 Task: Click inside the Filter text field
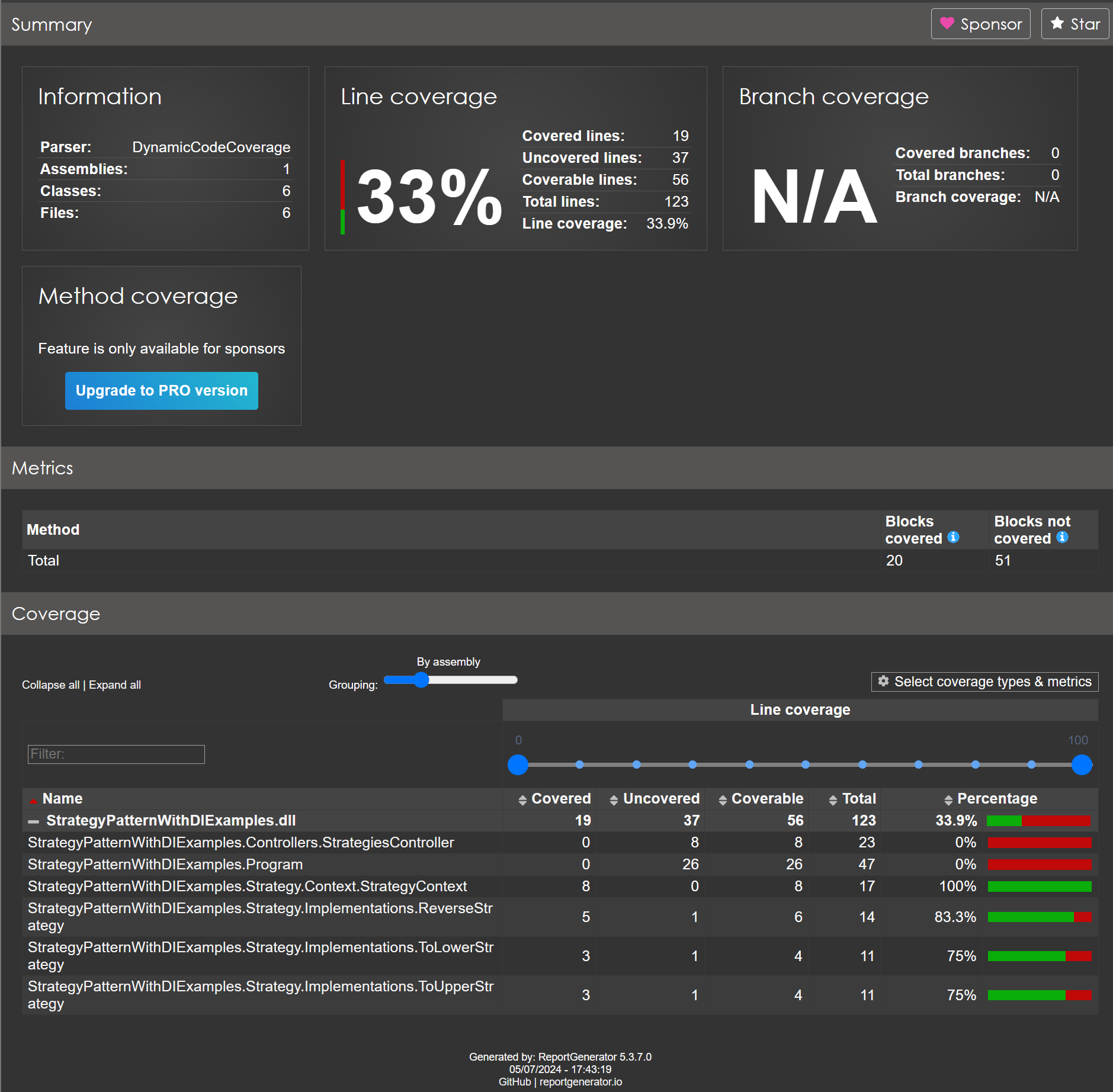[116, 754]
